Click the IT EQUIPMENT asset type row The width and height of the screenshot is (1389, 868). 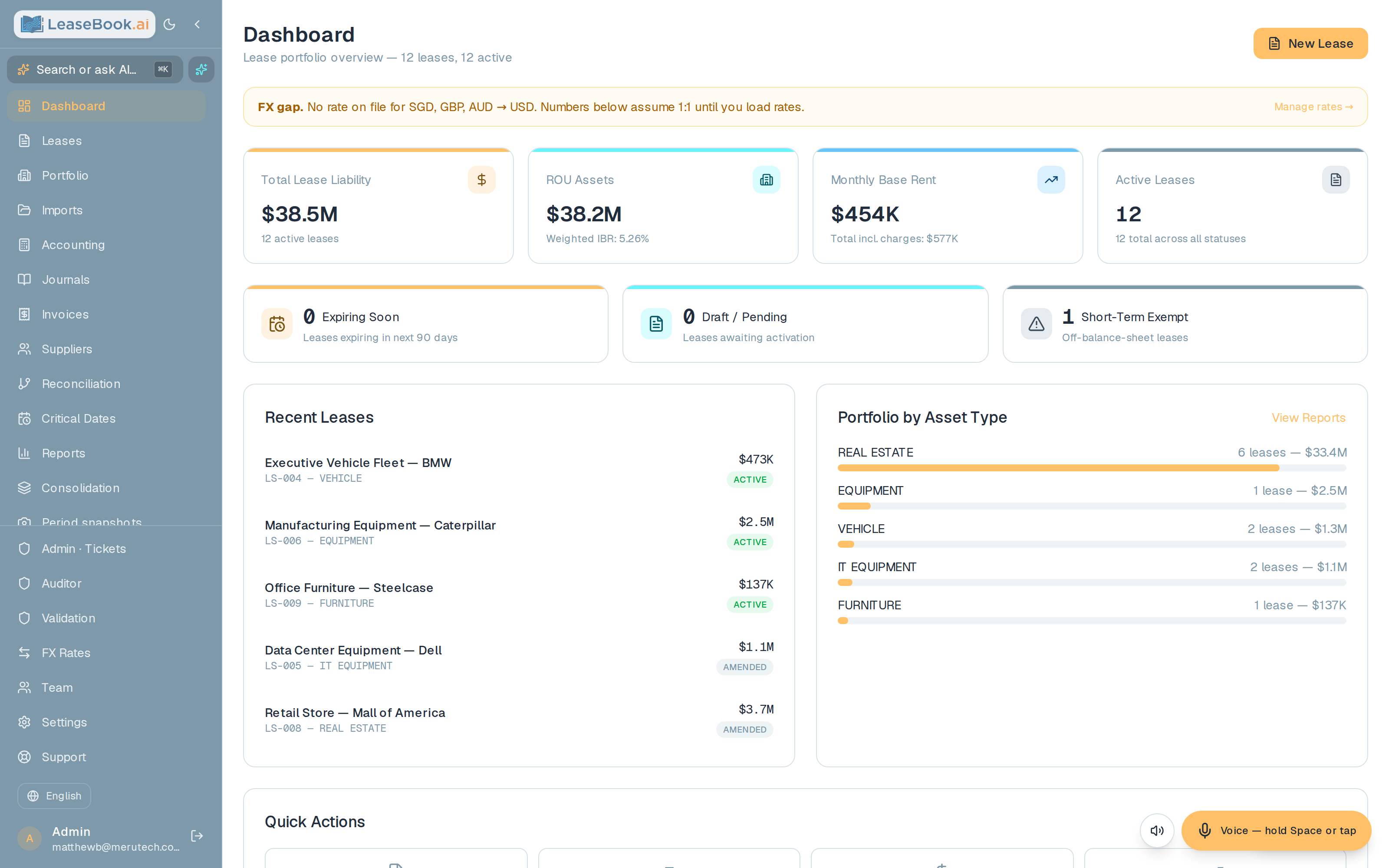coord(1092,574)
